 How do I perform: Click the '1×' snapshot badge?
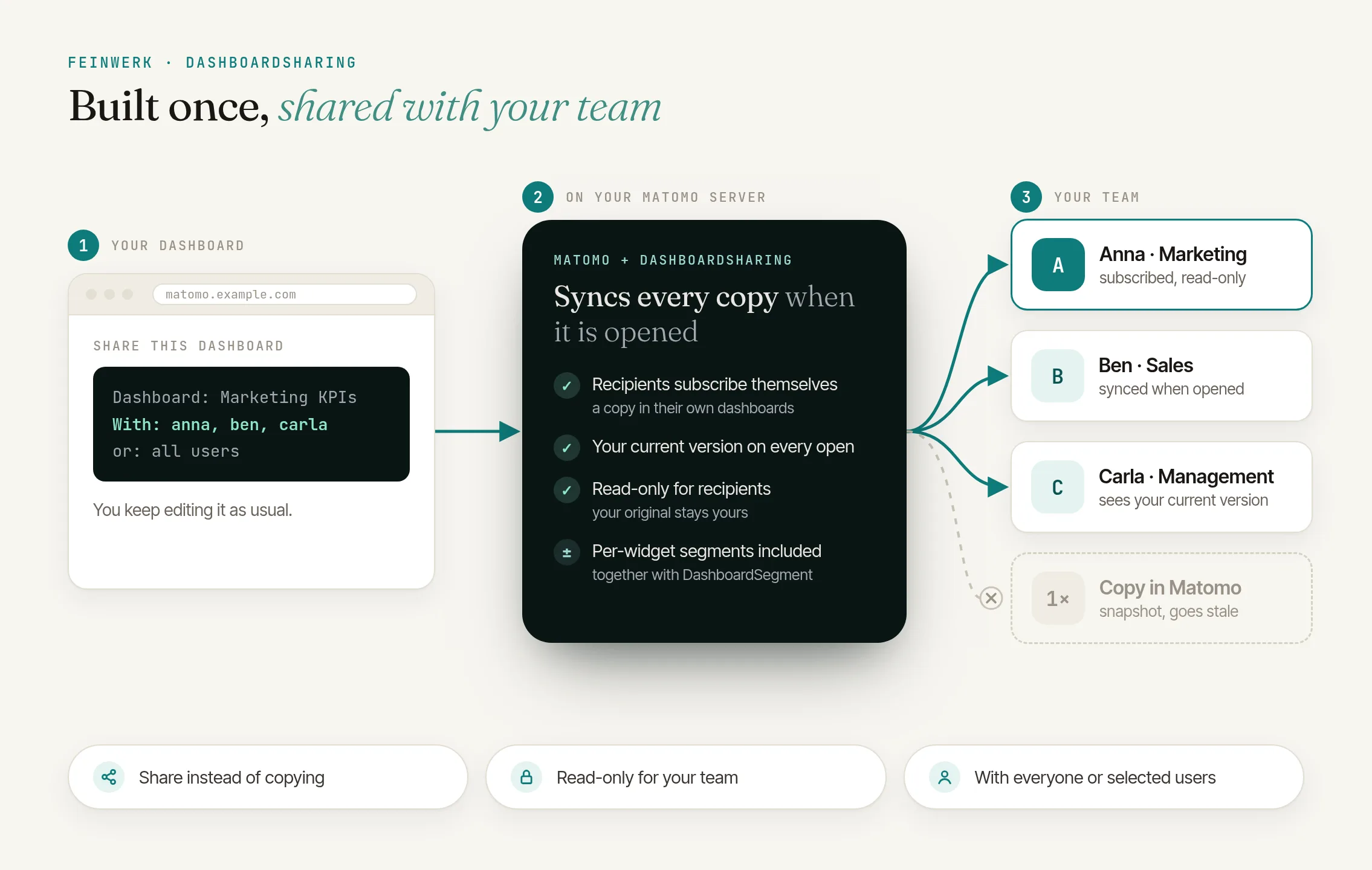(x=1058, y=598)
